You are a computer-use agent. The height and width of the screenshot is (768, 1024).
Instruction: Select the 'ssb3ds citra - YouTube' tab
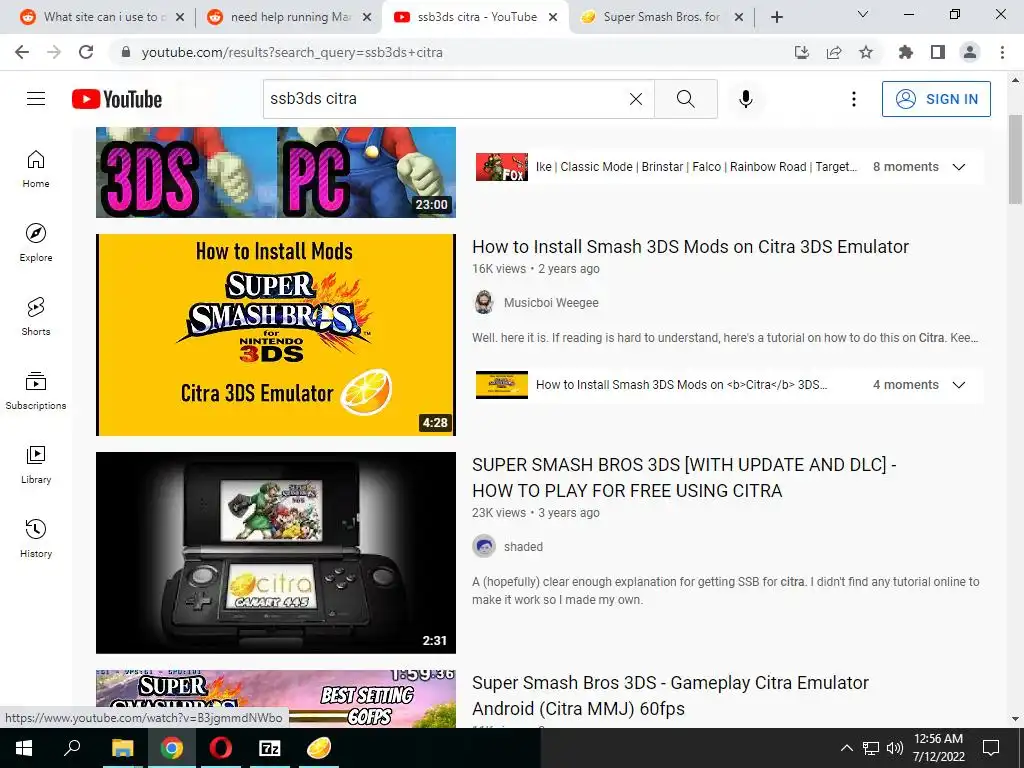click(475, 17)
